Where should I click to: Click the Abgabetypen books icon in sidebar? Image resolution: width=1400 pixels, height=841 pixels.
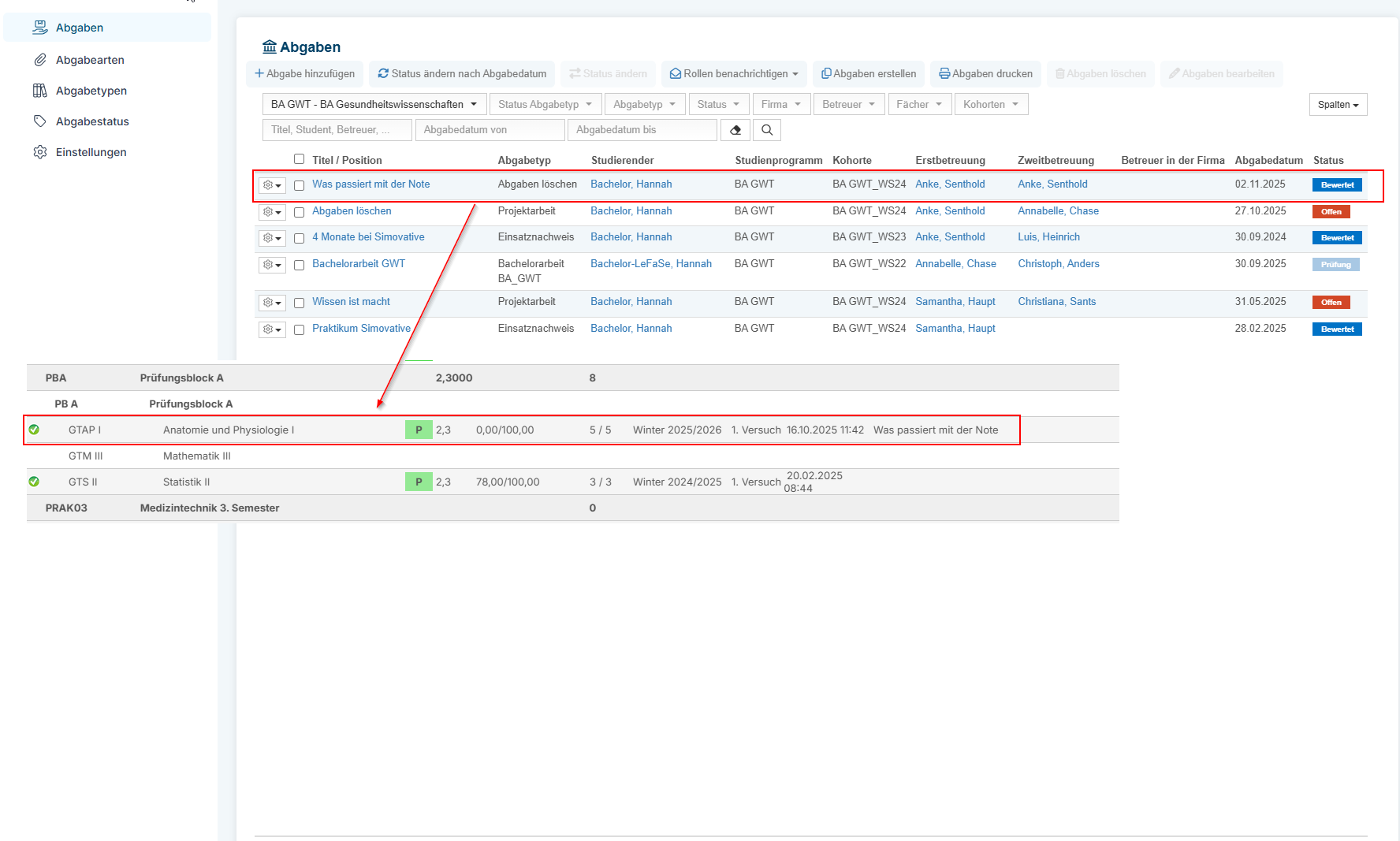tap(40, 91)
